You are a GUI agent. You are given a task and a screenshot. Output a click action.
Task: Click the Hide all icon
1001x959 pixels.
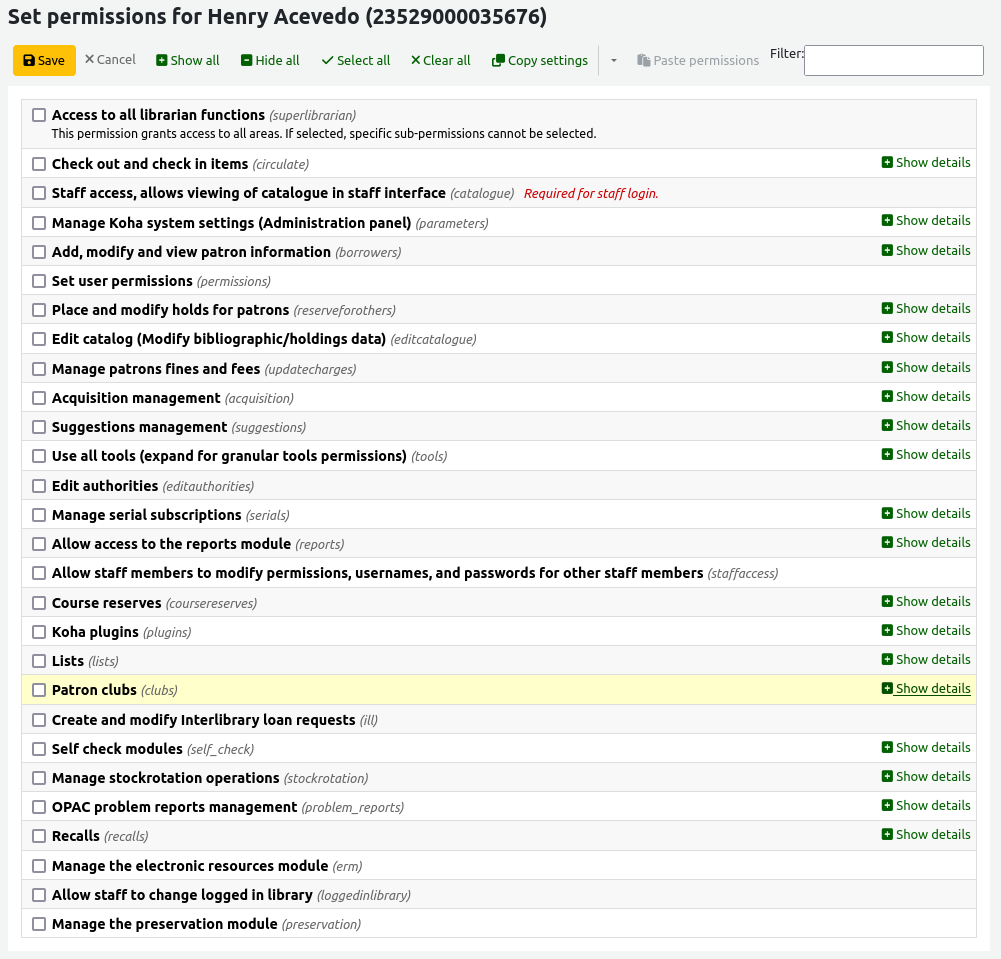(x=246, y=60)
